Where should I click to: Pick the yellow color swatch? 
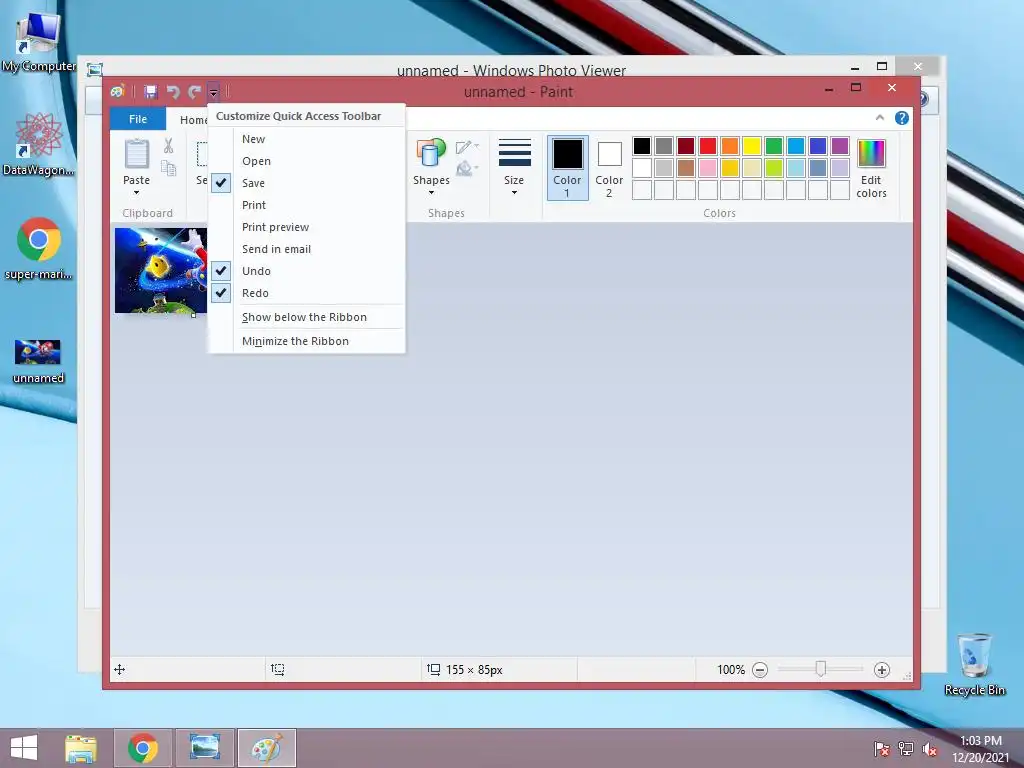752,146
